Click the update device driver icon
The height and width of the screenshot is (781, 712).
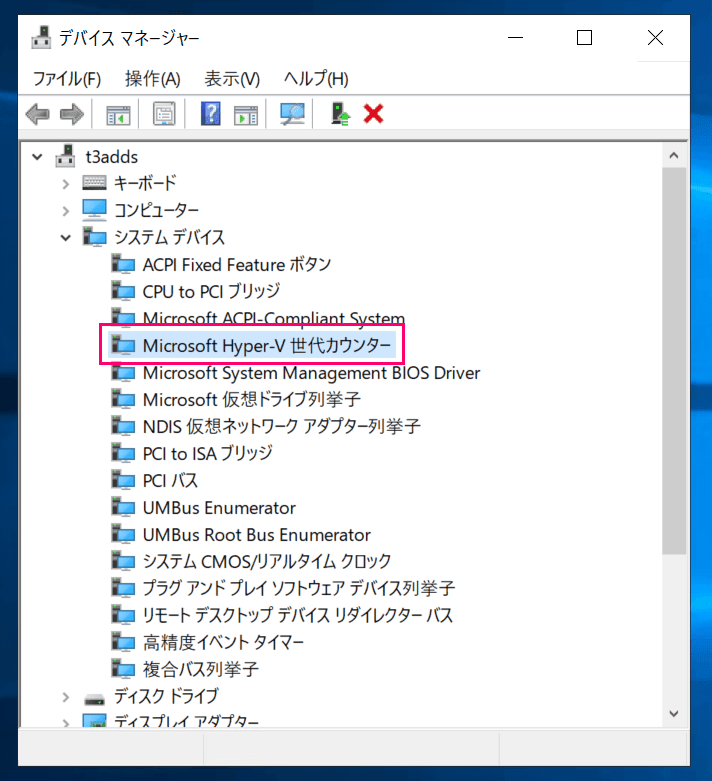coord(340,114)
